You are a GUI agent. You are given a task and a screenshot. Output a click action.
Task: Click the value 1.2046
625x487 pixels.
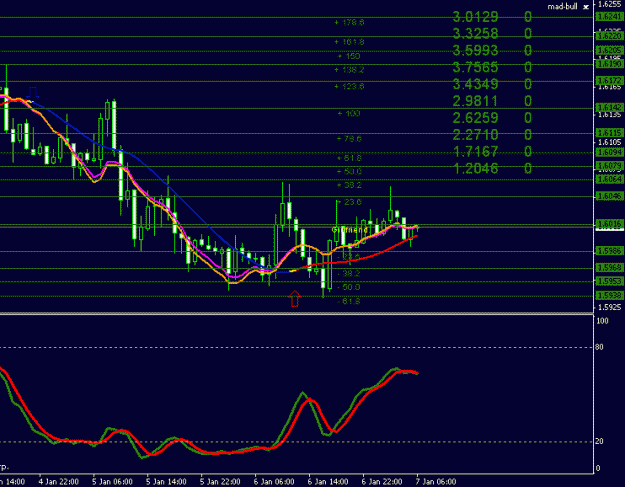point(476,169)
